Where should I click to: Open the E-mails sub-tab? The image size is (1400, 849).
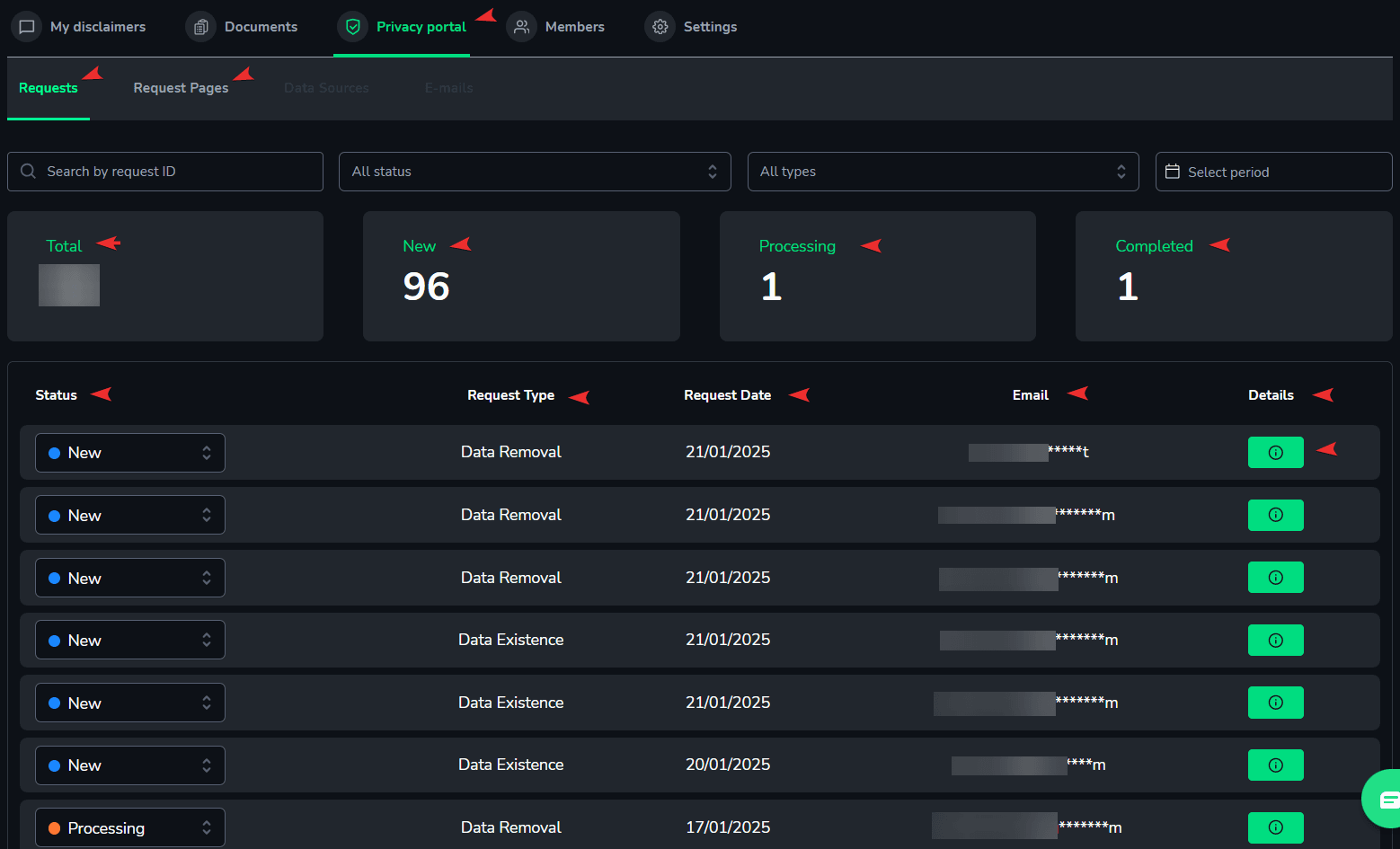coord(449,88)
